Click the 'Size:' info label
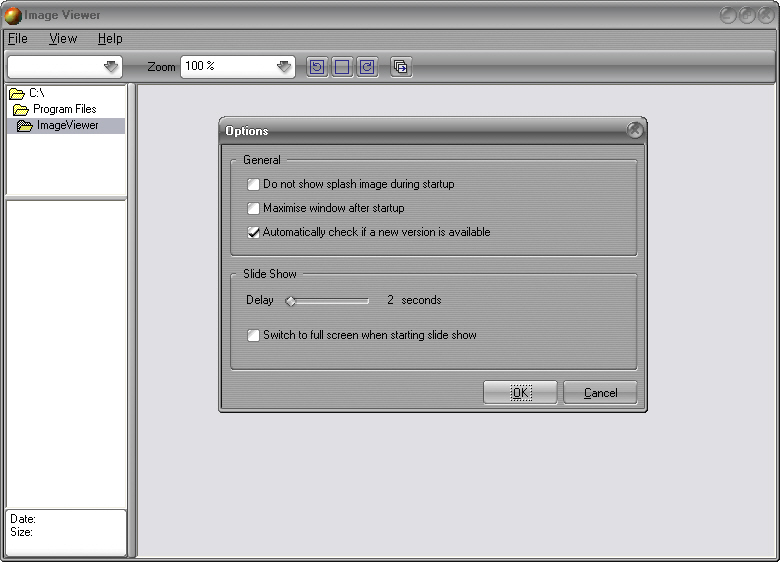The image size is (780, 562). (x=21, y=532)
